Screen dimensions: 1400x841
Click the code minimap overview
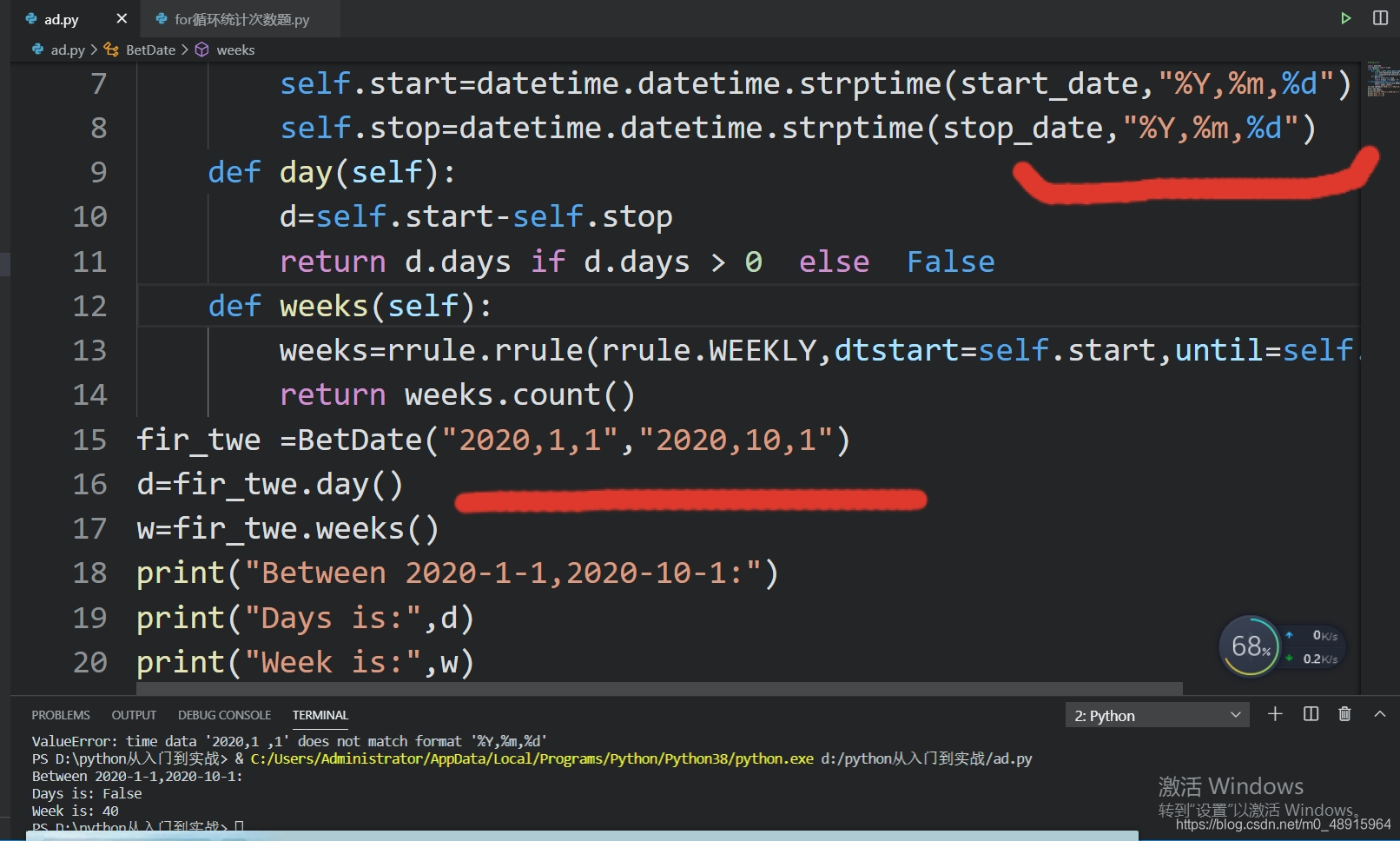pyautogui.click(x=1381, y=79)
